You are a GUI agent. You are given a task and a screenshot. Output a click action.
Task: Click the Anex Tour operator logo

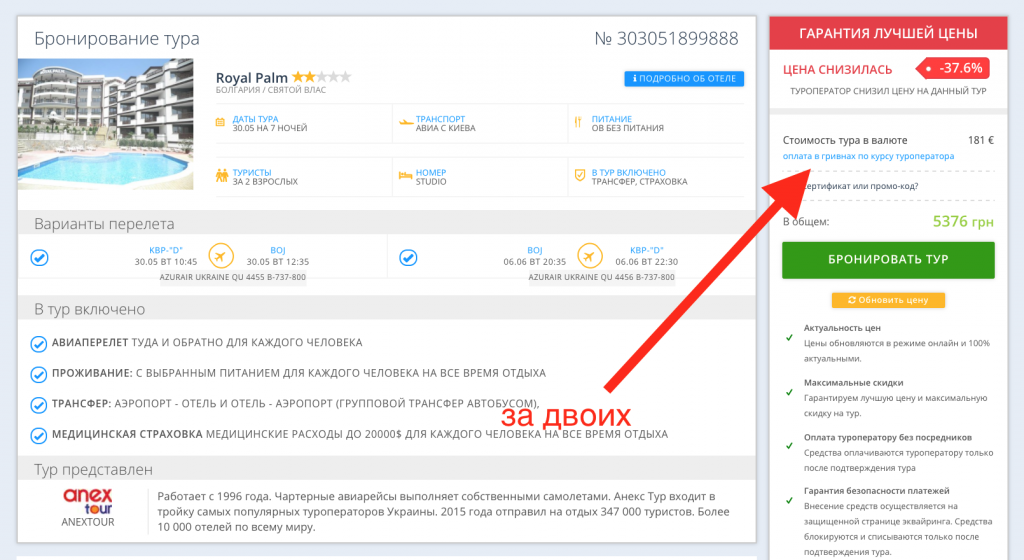88,501
